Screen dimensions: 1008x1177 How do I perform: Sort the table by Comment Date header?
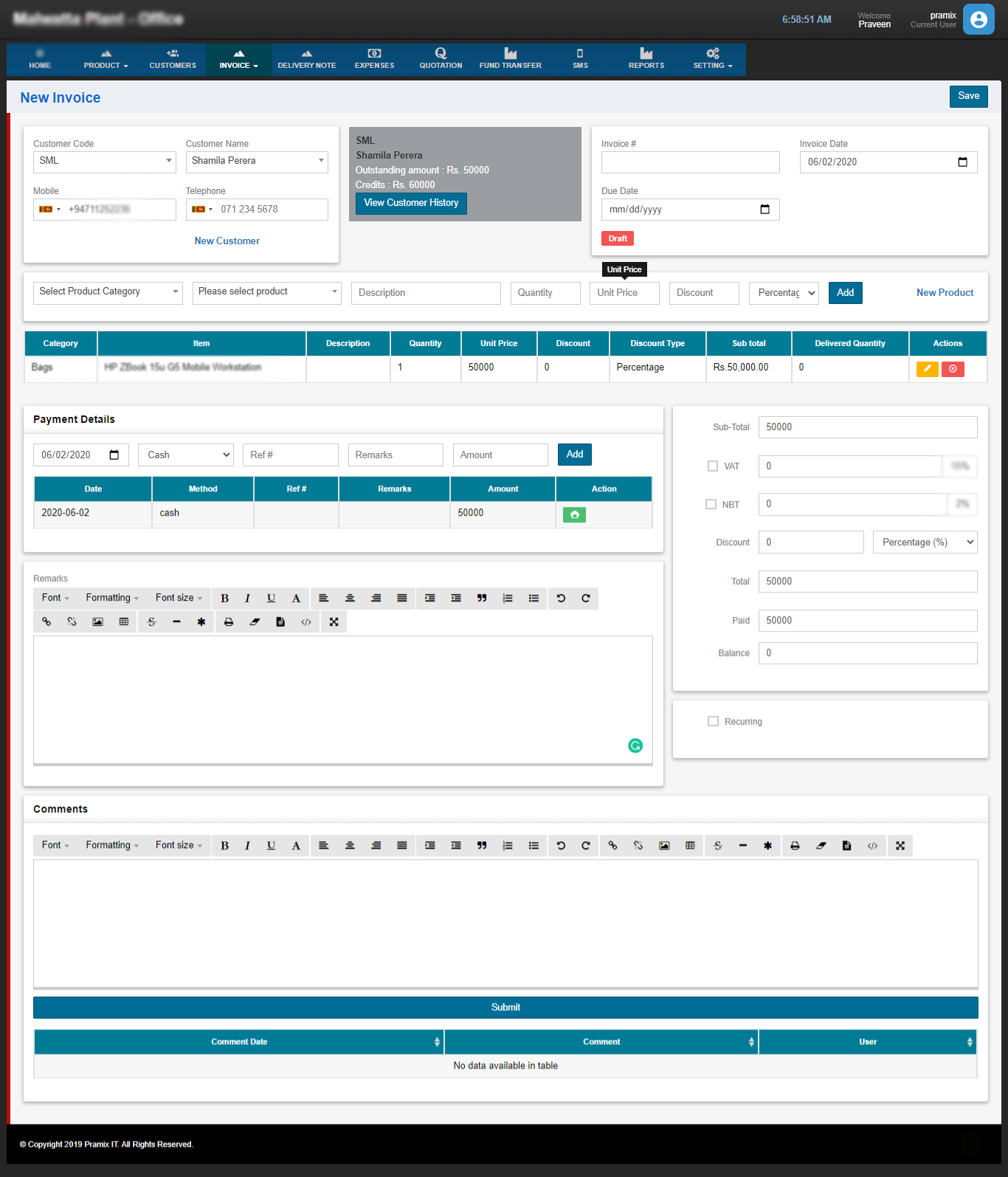[x=239, y=1042]
